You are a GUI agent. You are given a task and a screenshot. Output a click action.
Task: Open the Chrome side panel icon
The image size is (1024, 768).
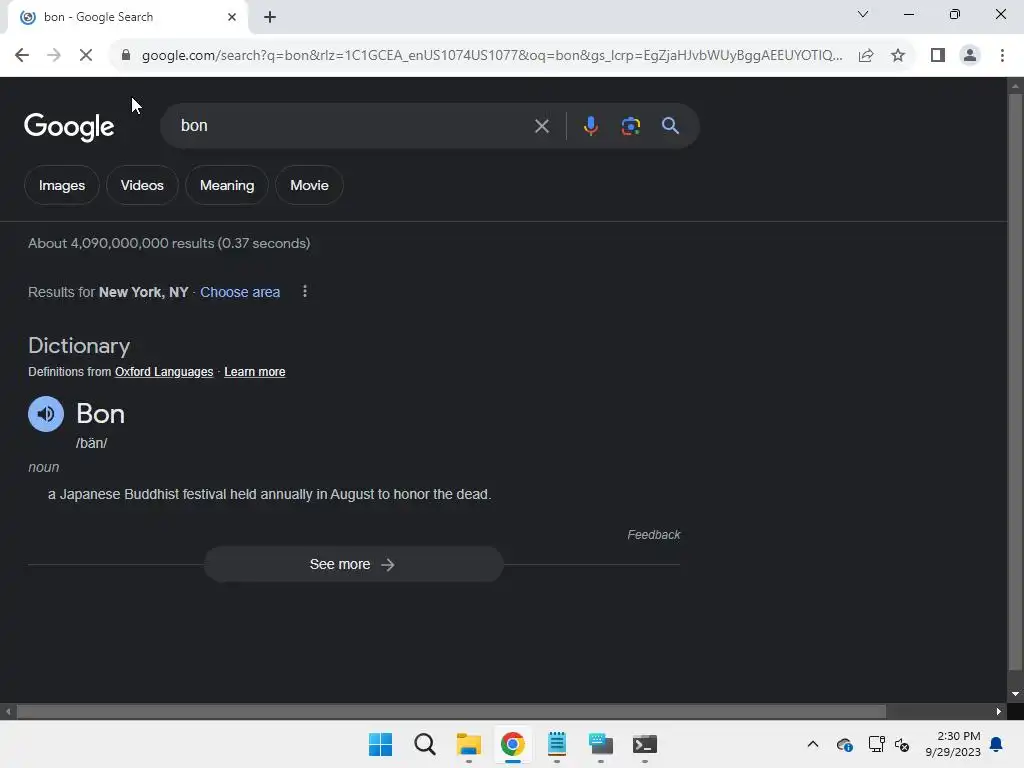938,56
